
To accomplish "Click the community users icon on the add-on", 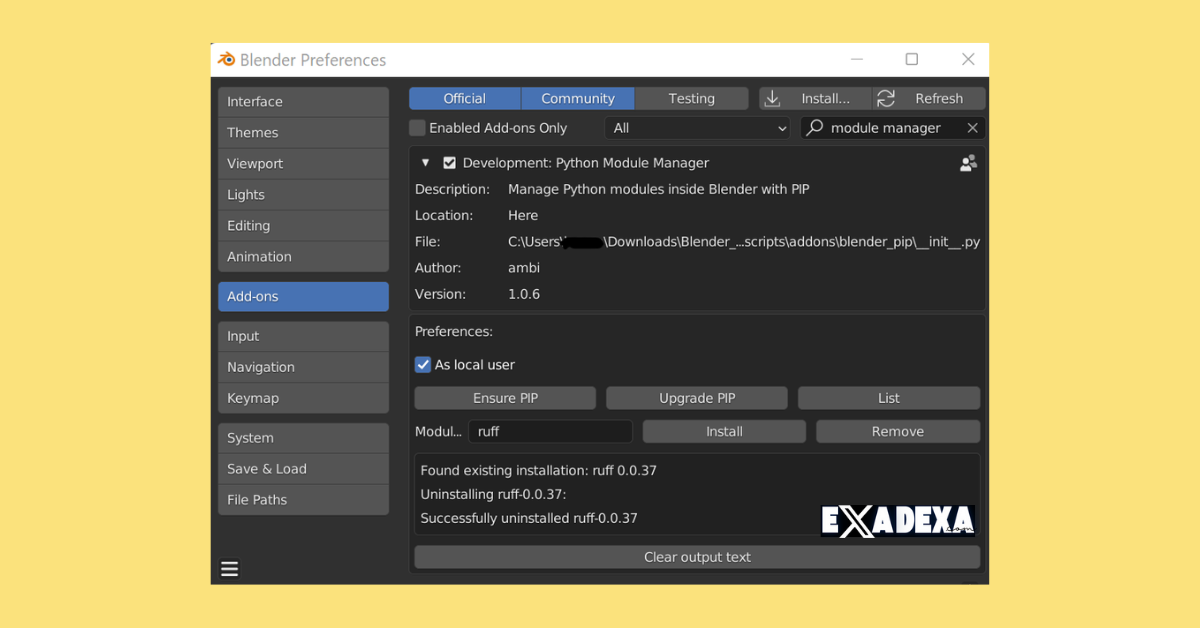I will click(967, 162).
